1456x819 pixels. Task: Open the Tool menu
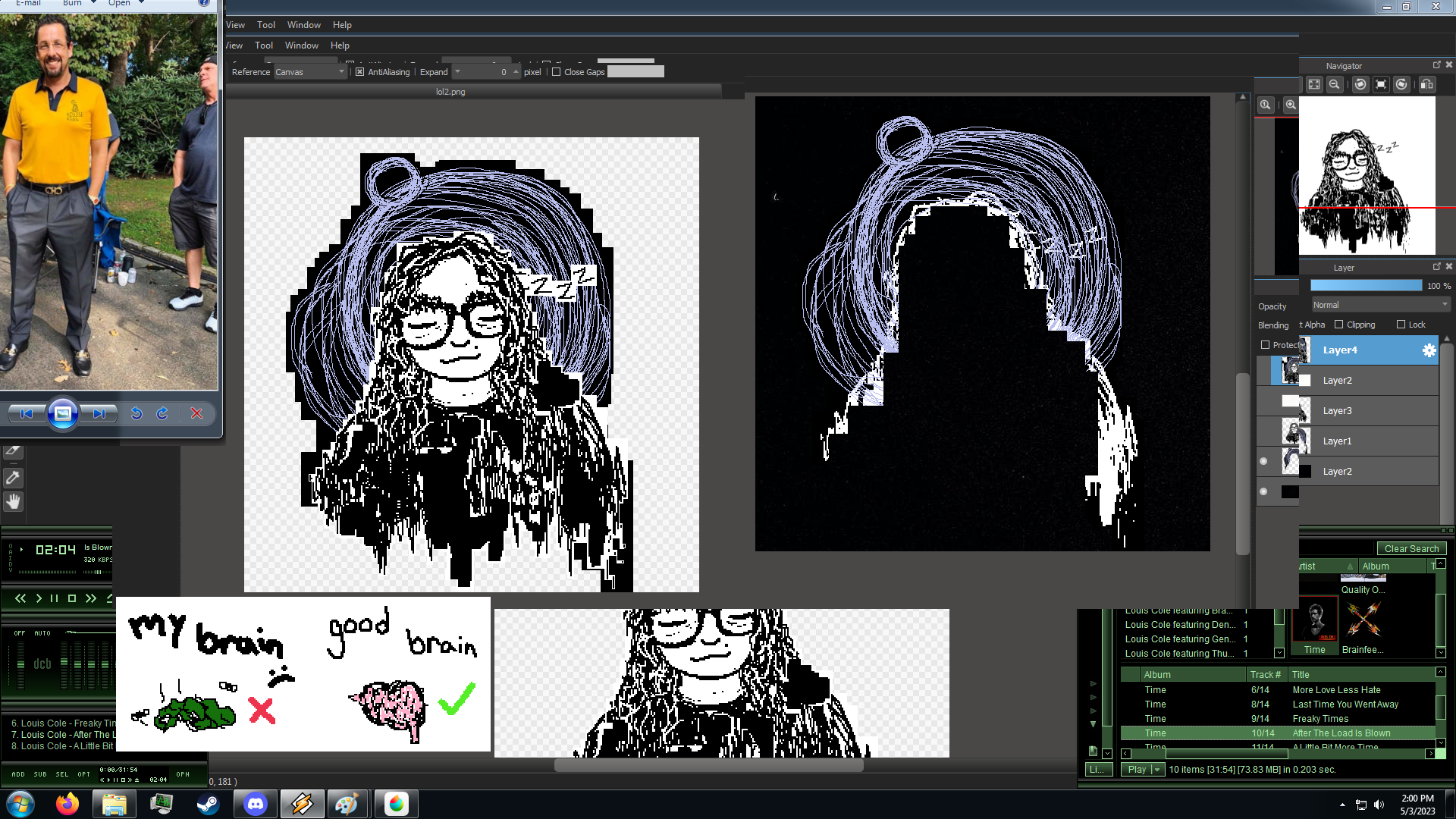265,25
